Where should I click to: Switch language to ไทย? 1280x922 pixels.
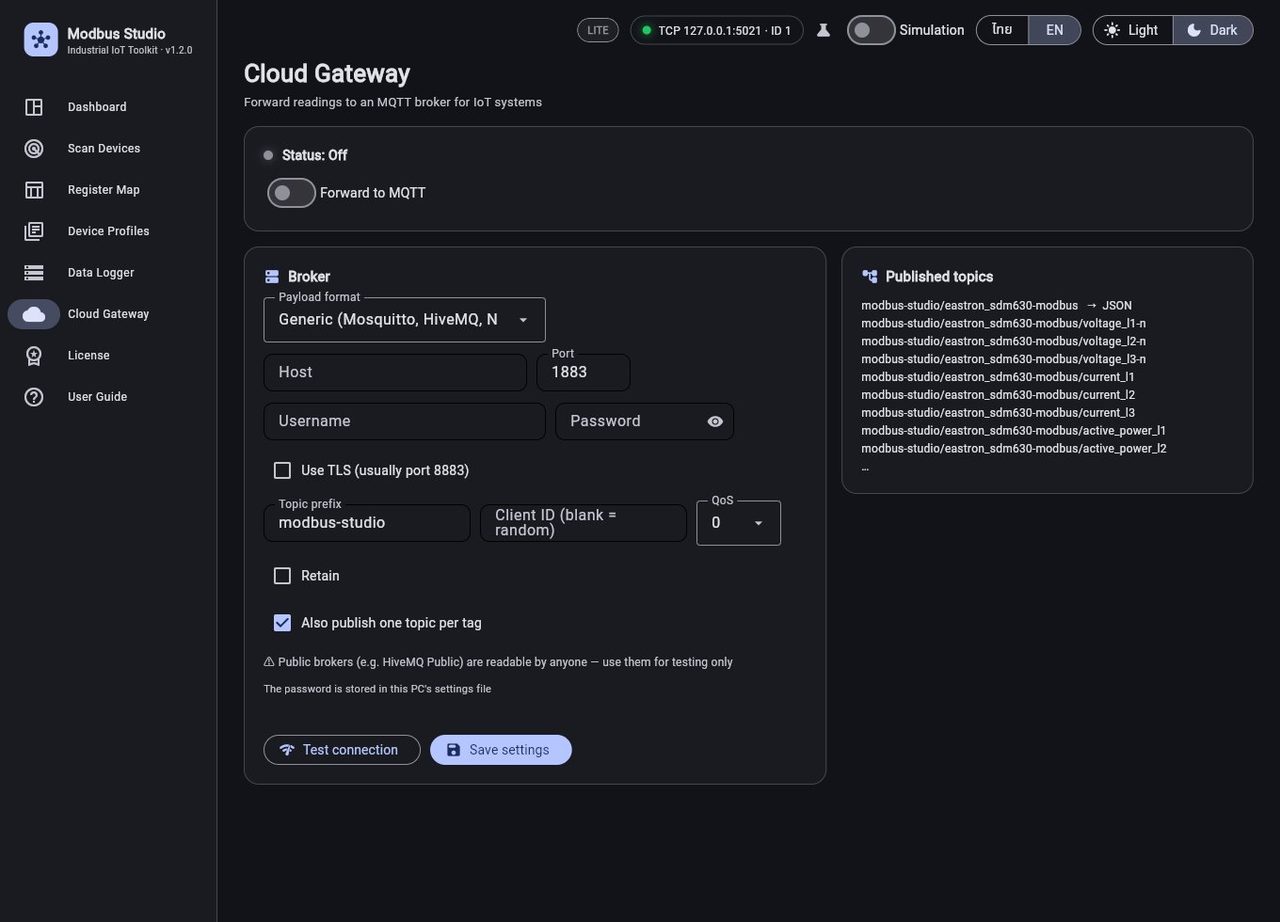(x=1002, y=30)
